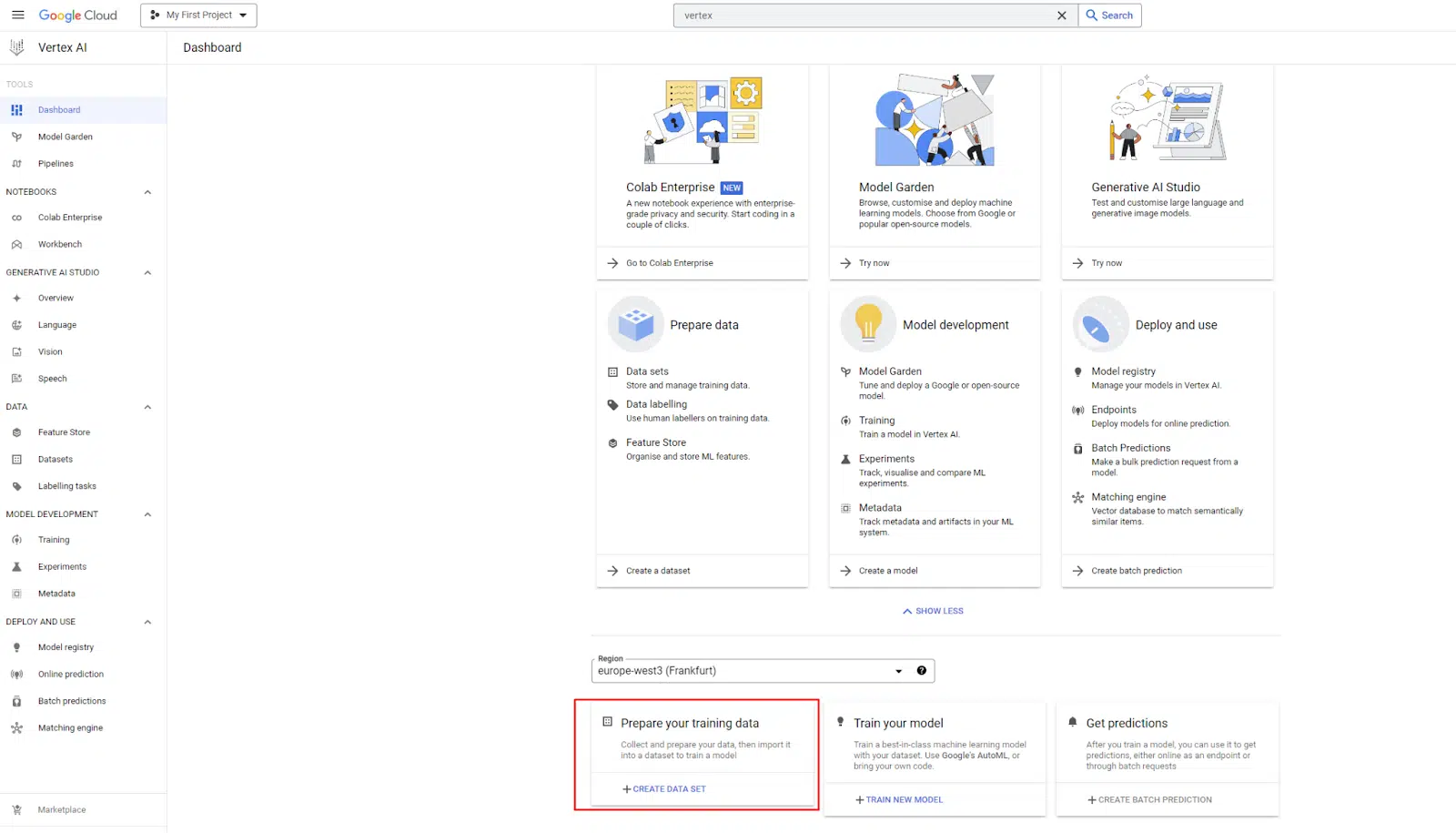
Task: Click the Vertex AI logo icon
Action: pos(16,47)
